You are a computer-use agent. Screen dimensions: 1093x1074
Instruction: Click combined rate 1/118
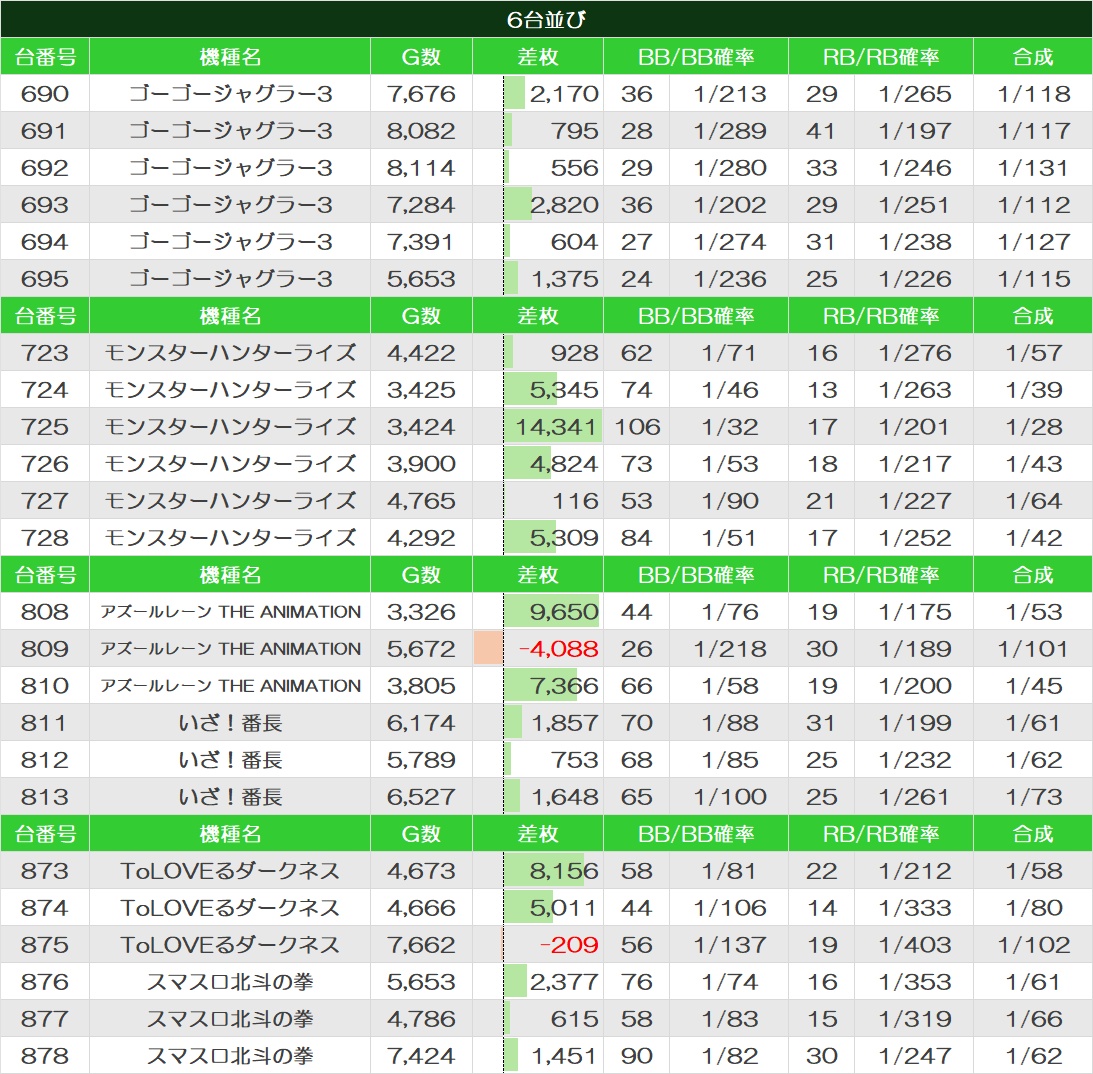point(1033,93)
